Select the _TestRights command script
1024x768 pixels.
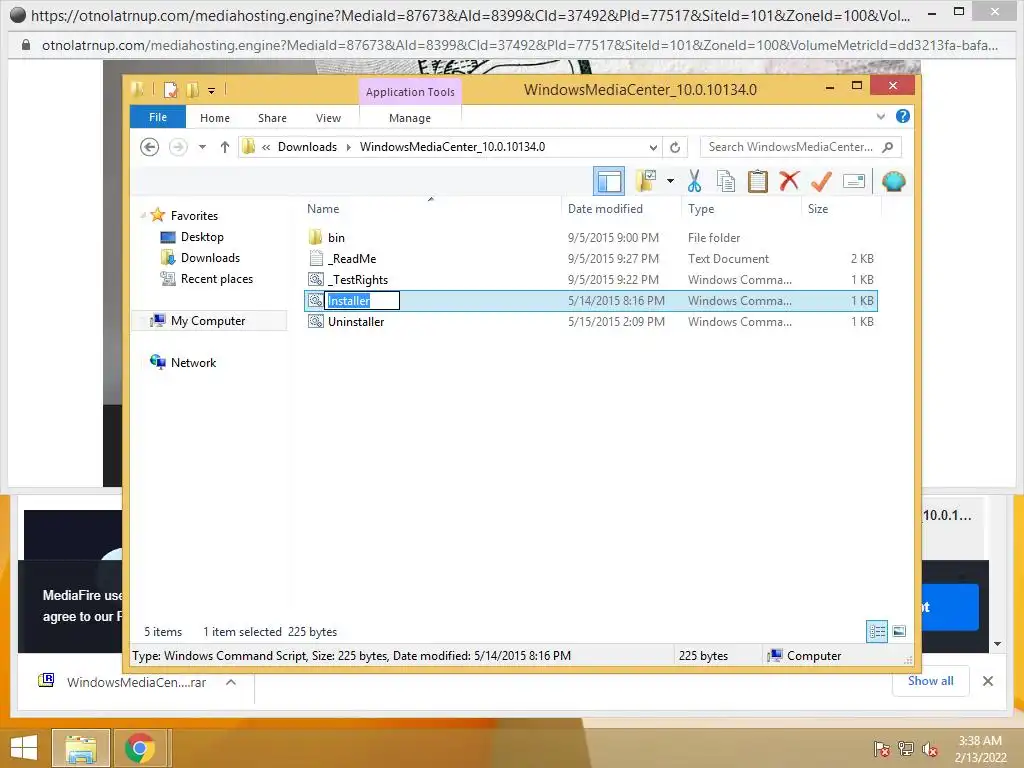point(359,280)
